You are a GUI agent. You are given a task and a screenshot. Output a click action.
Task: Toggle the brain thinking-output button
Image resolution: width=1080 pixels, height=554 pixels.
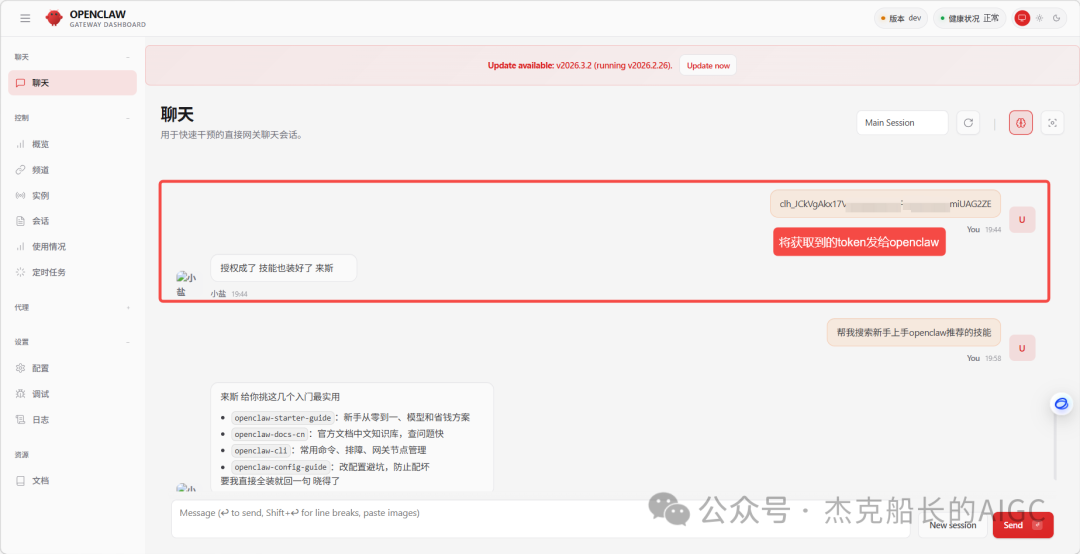(x=1021, y=123)
